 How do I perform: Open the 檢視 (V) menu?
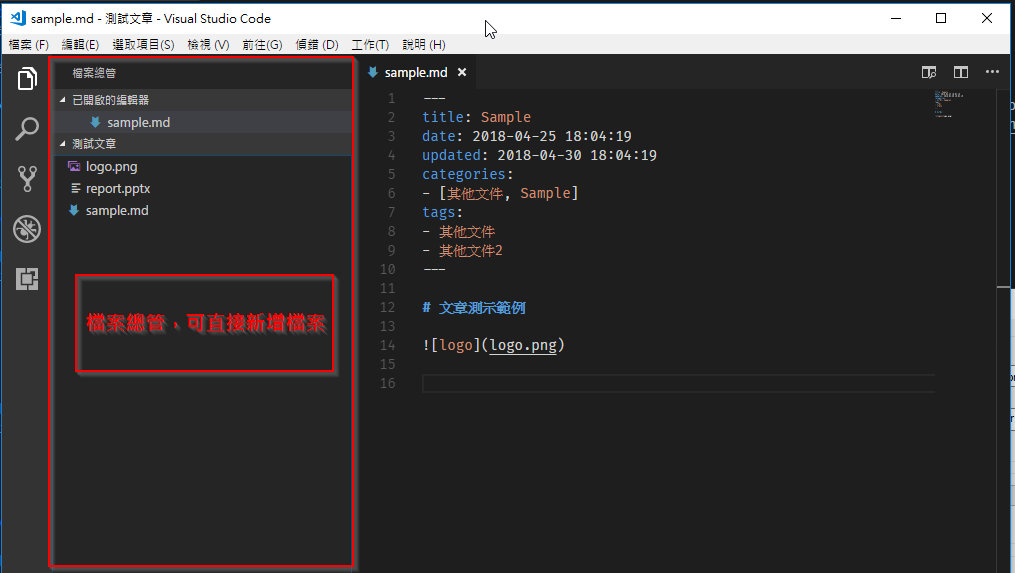[208, 45]
